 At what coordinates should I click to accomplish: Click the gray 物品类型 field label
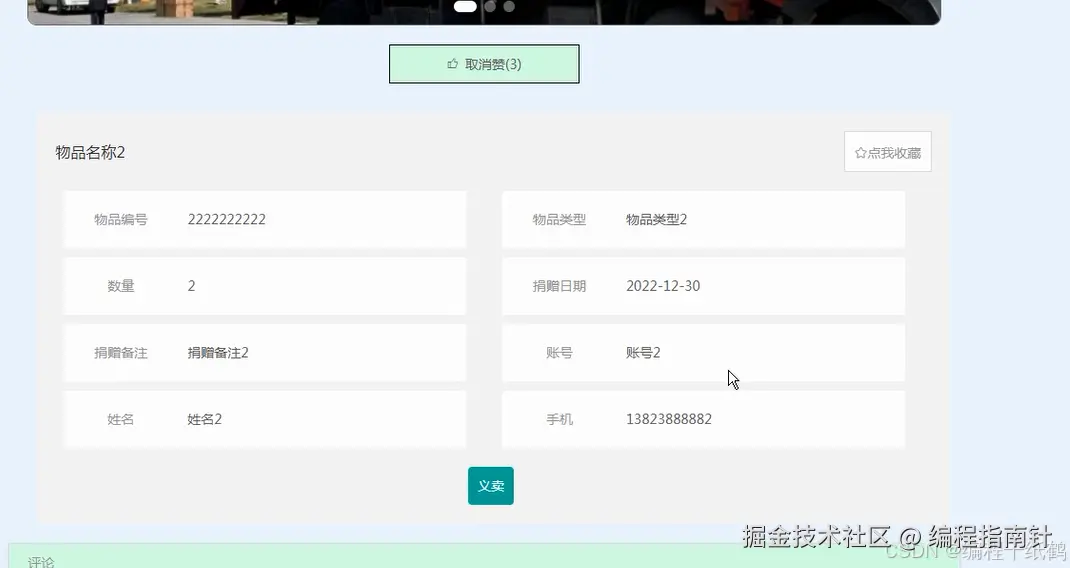[559, 219]
